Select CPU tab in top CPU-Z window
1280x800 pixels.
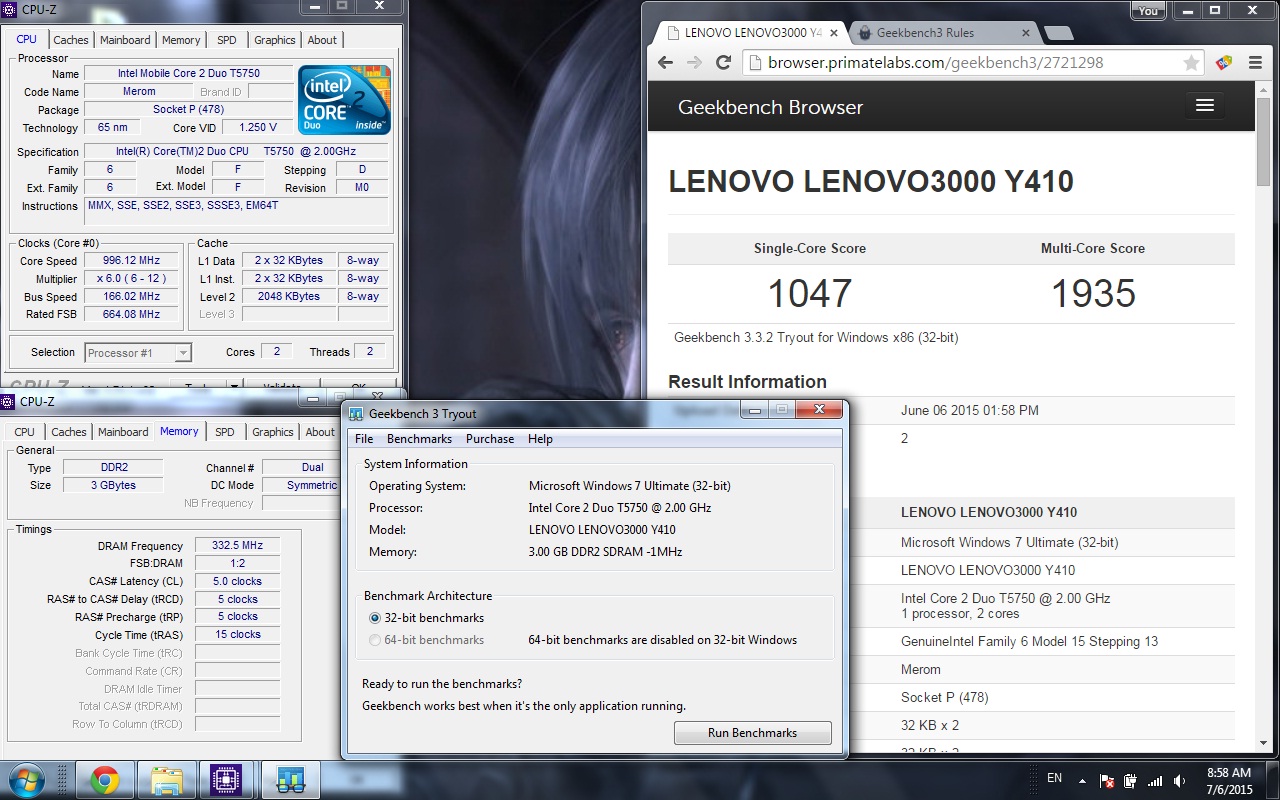tap(26, 39)
